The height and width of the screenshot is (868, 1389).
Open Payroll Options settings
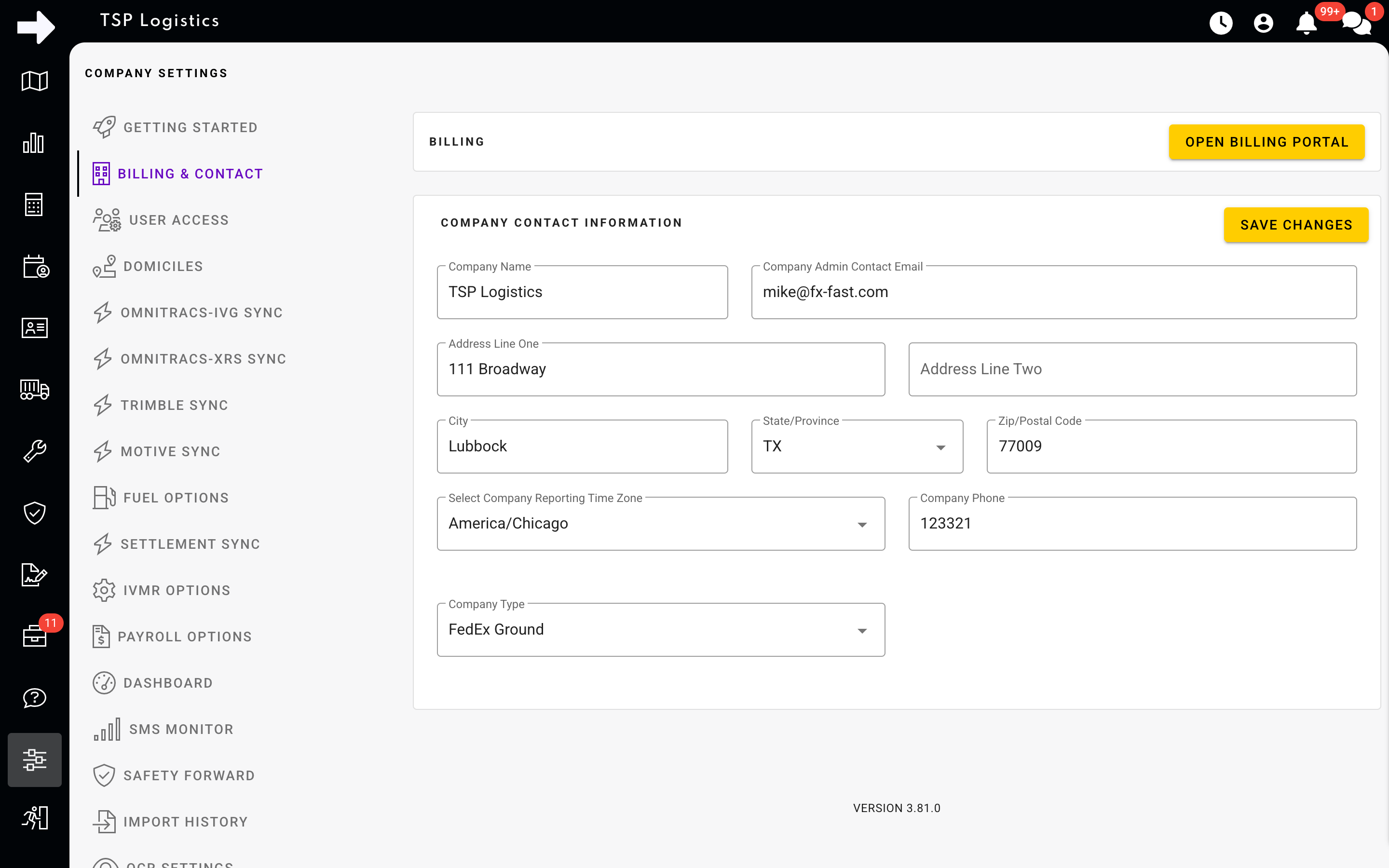[185, 637]
